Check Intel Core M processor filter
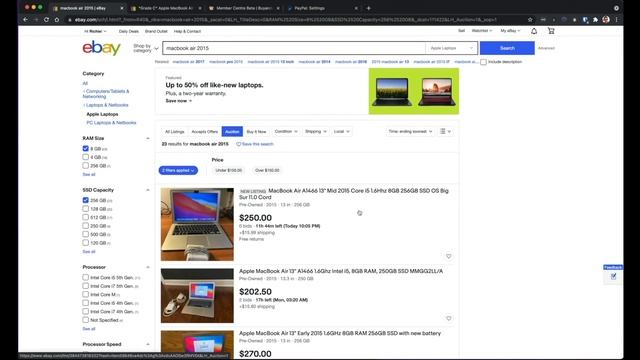Viewport: 640px width, 360px height. (85, 294)
